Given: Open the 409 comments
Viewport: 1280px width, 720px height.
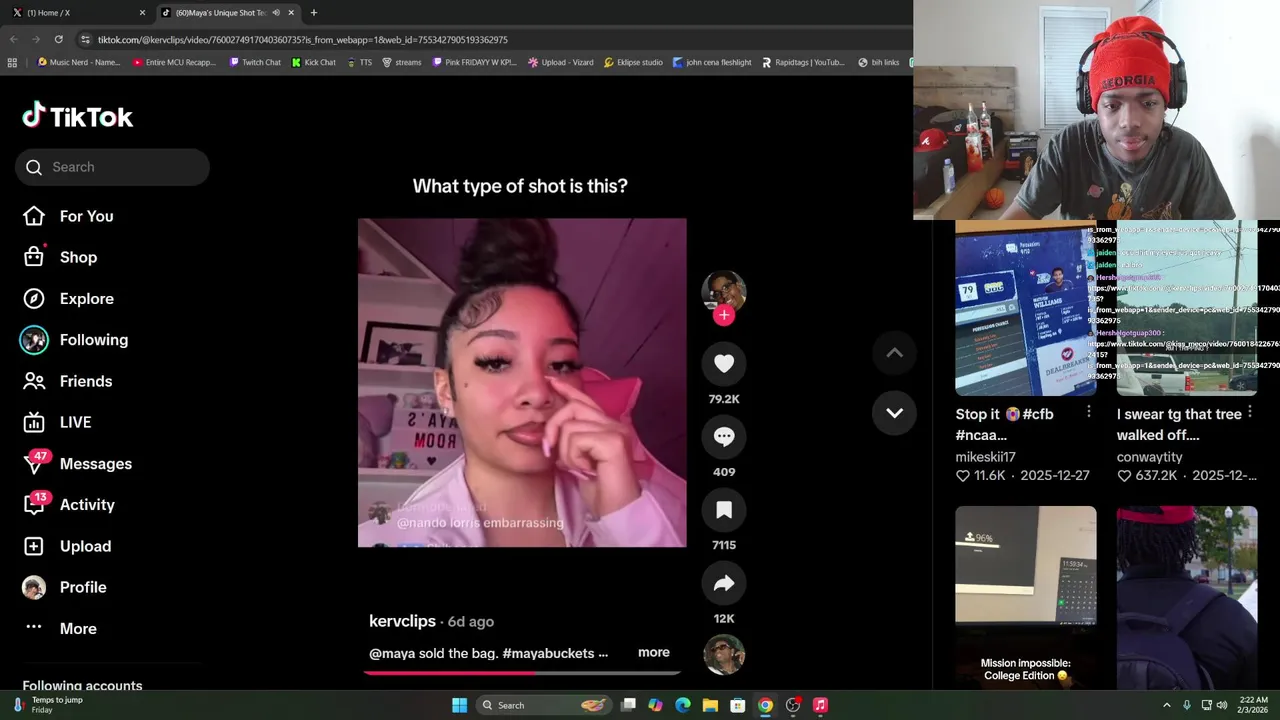Looking at the screenshot, I should coord(724,437).
